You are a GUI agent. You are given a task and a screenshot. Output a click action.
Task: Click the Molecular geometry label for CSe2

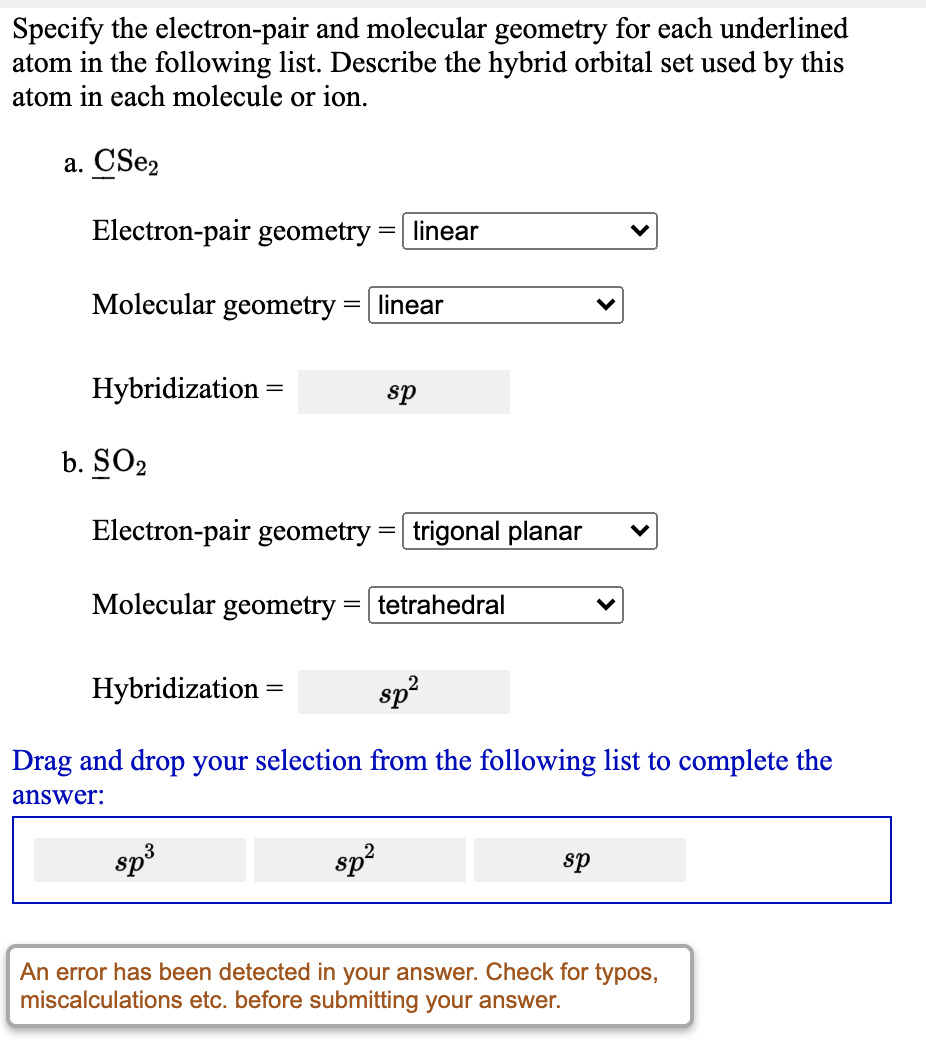tap(218, 305)
